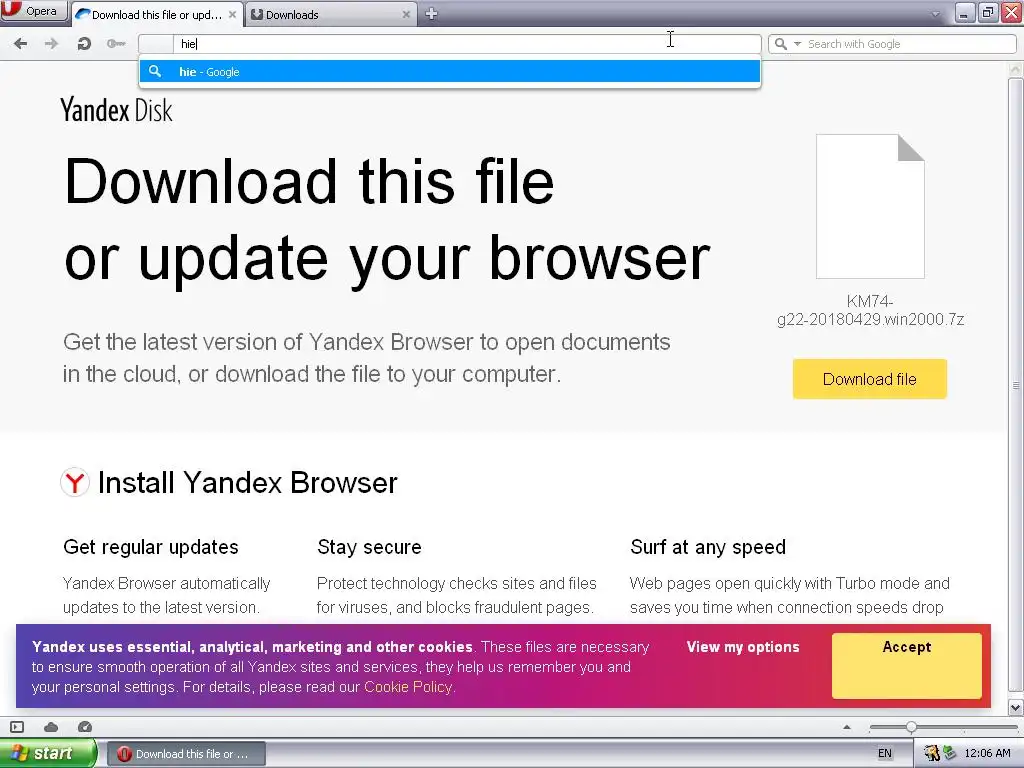
Task: Click in the address bar field
Action: pyautogui.click(x=449, y=44)
